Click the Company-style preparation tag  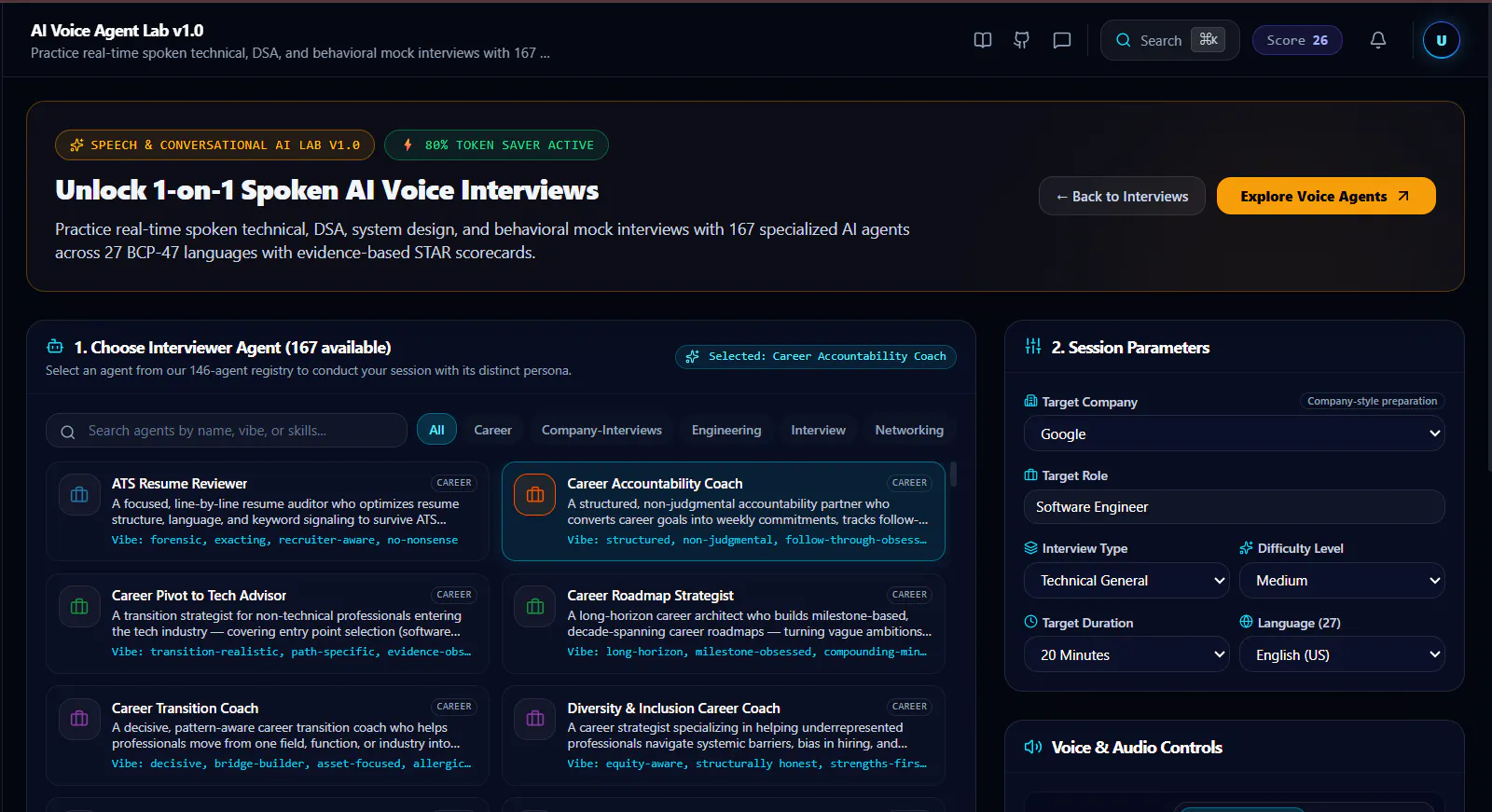pos(1373,401)
